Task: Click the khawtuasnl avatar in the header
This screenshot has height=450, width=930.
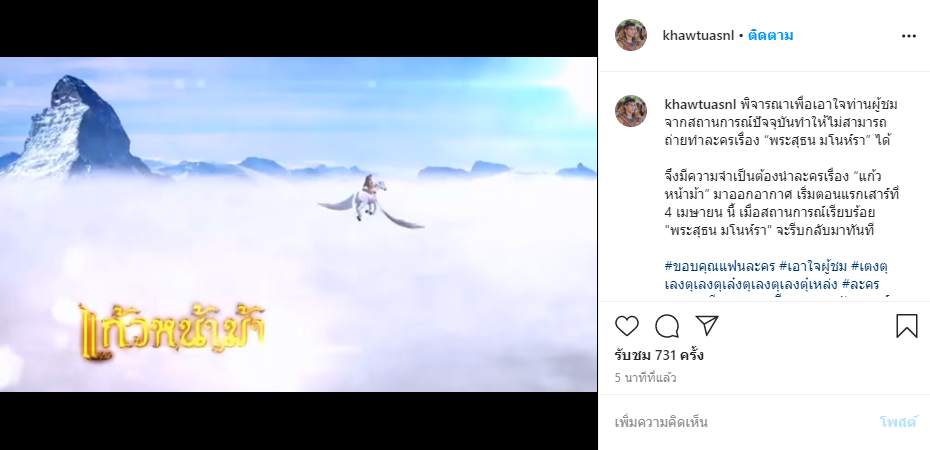Action: pos(631,35)
